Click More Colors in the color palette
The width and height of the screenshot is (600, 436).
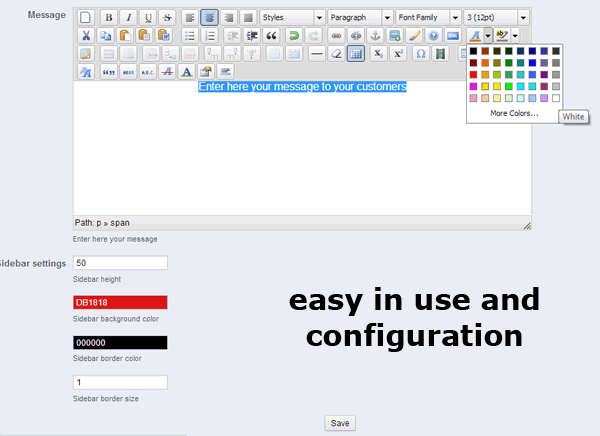(x=514, y=113)
